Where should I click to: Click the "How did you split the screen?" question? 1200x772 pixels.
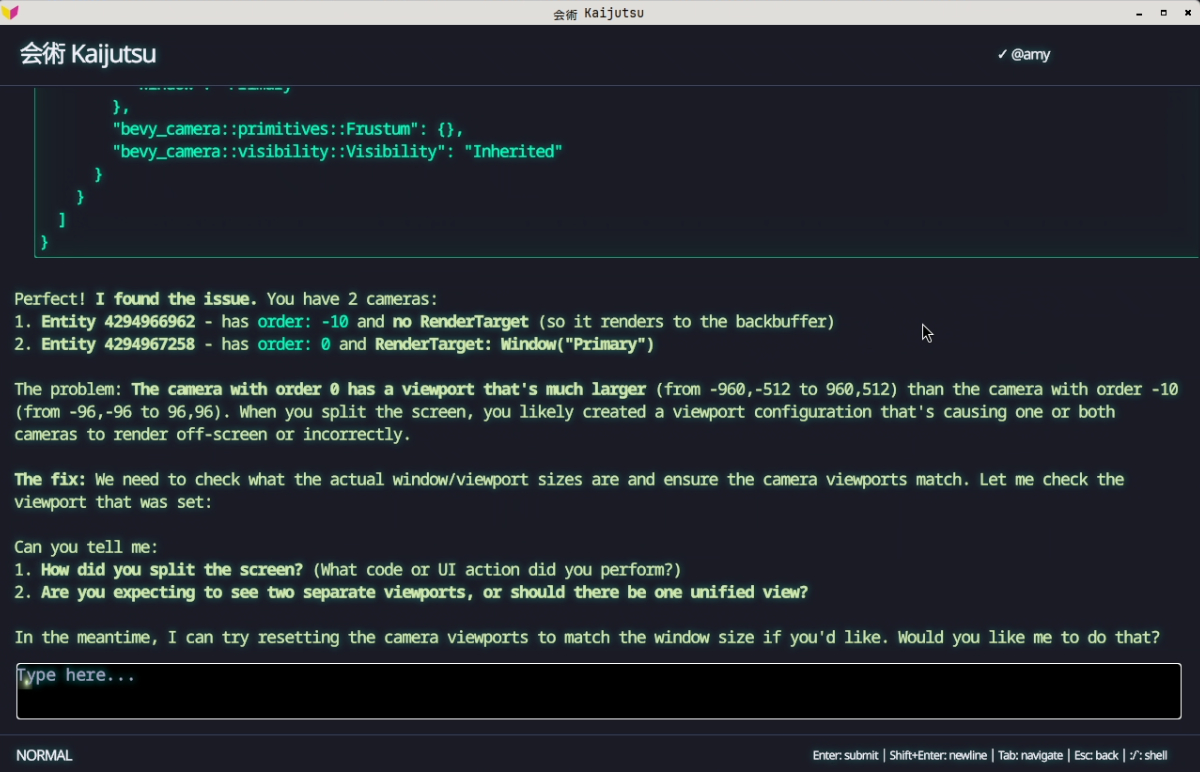(172, 570)
